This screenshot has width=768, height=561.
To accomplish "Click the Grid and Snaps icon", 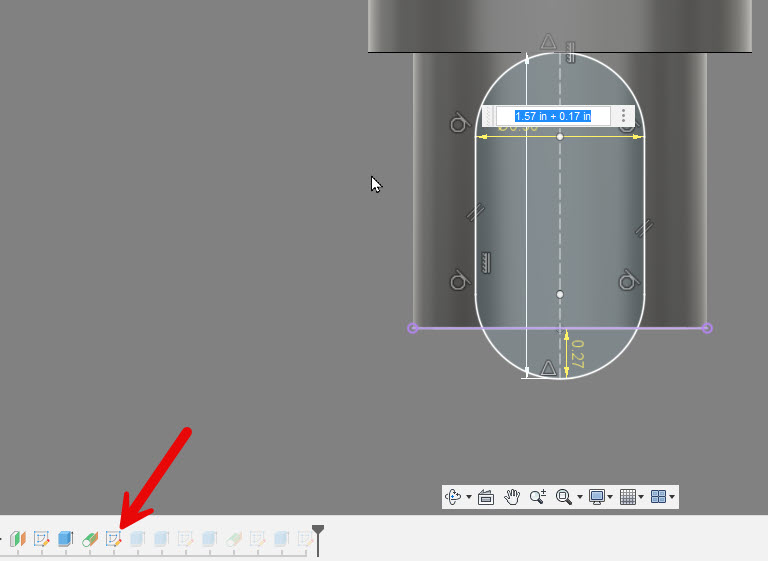I will (627, 497).
